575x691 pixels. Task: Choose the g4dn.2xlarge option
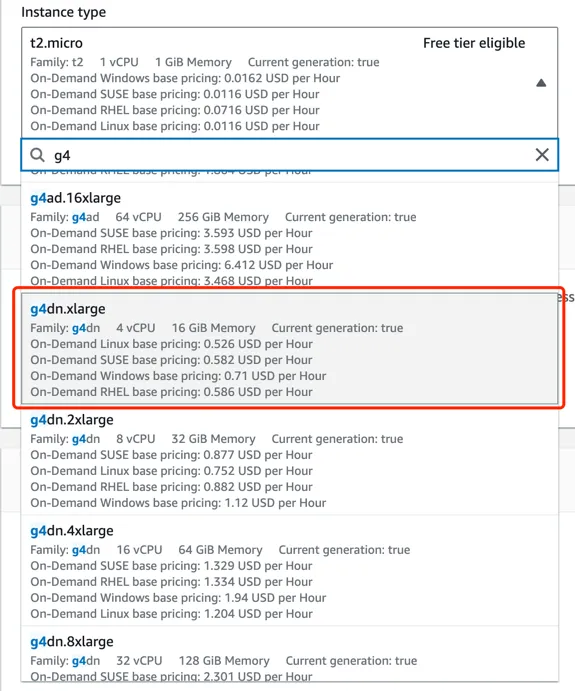click(x=289, y=460)
